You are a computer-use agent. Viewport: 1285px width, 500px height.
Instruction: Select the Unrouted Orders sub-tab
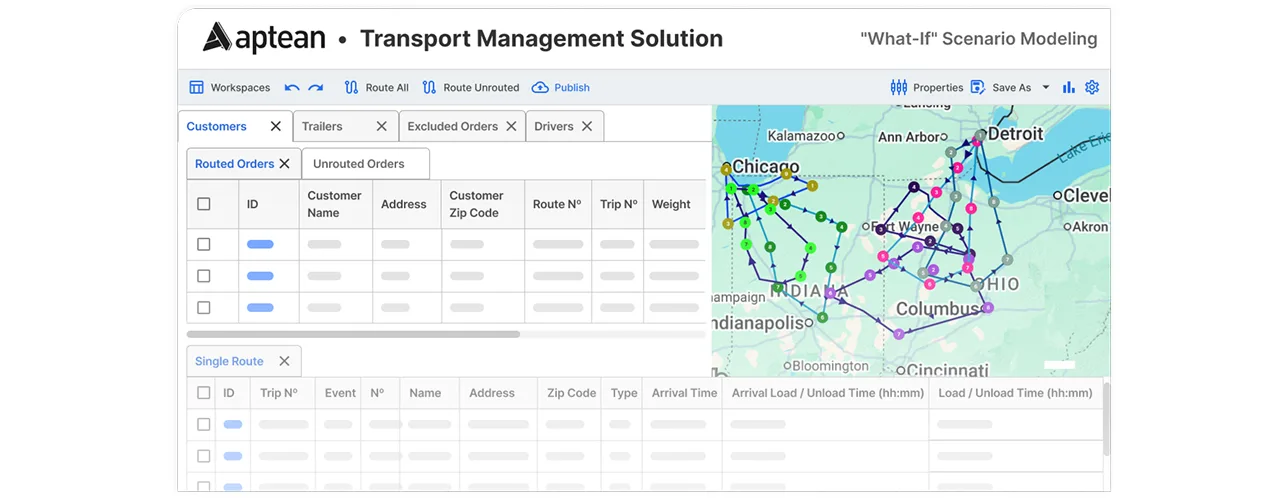[359, 164]
